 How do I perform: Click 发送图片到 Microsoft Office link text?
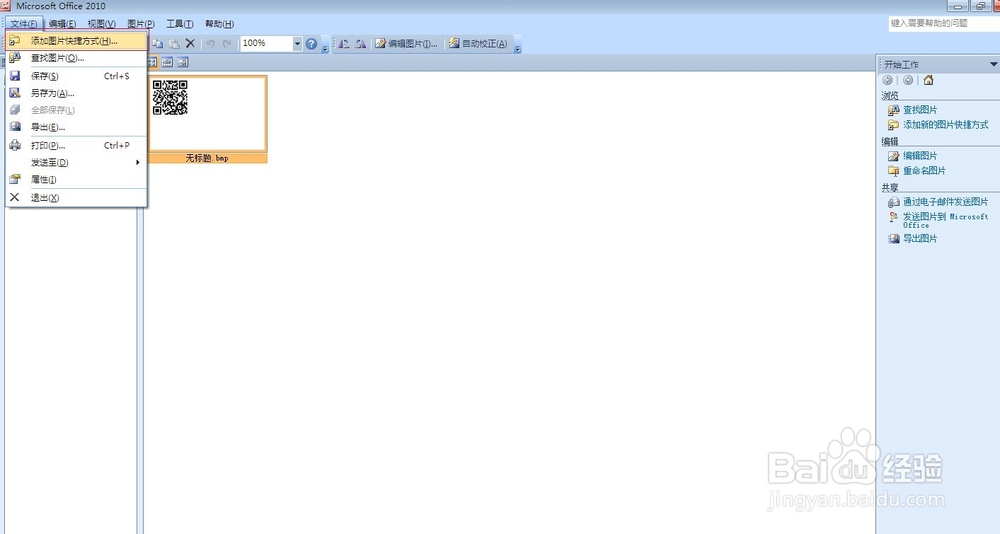[x=946, y=221]
